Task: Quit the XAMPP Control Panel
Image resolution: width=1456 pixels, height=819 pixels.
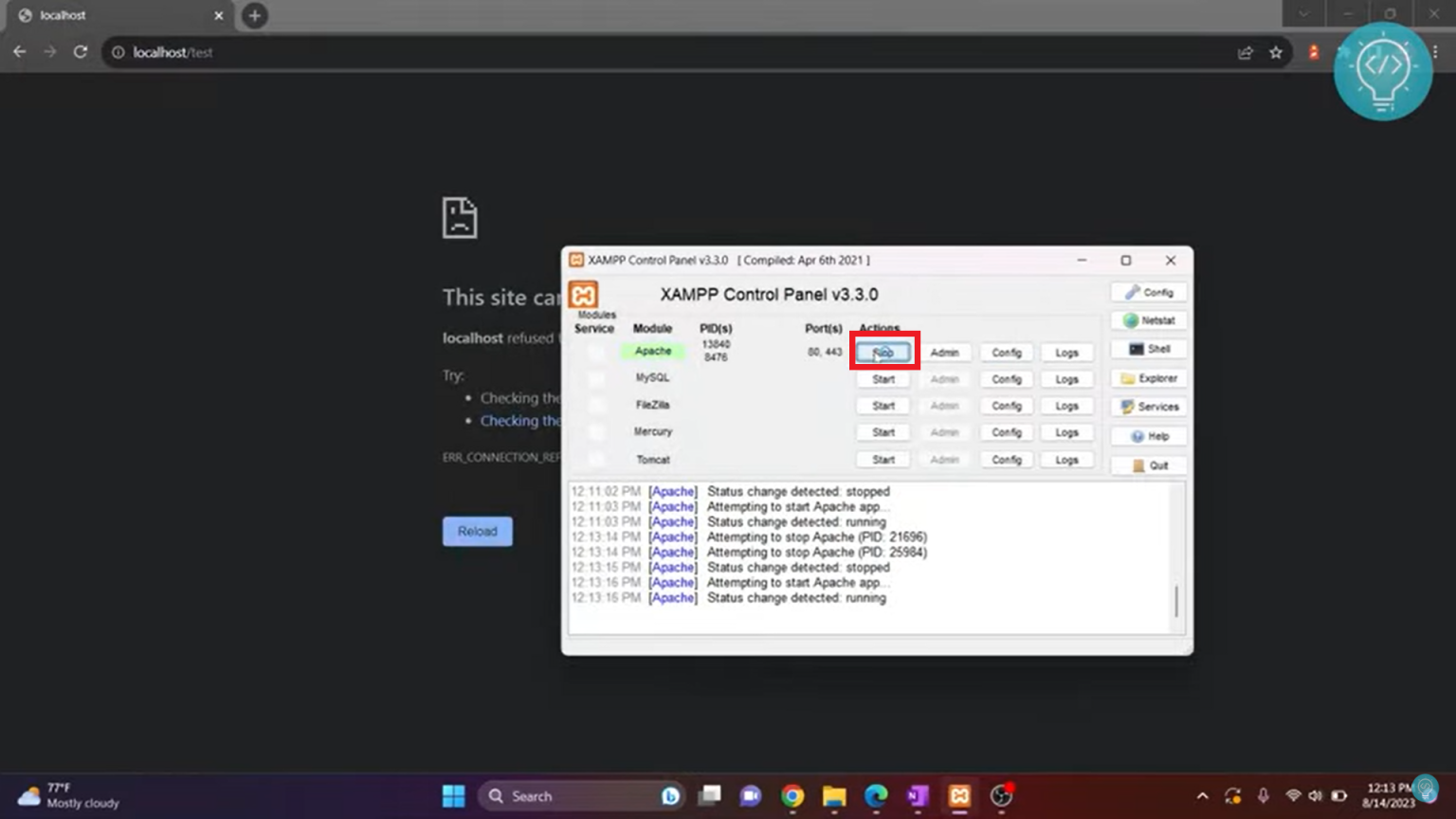Action: (x=1147, y=464)
